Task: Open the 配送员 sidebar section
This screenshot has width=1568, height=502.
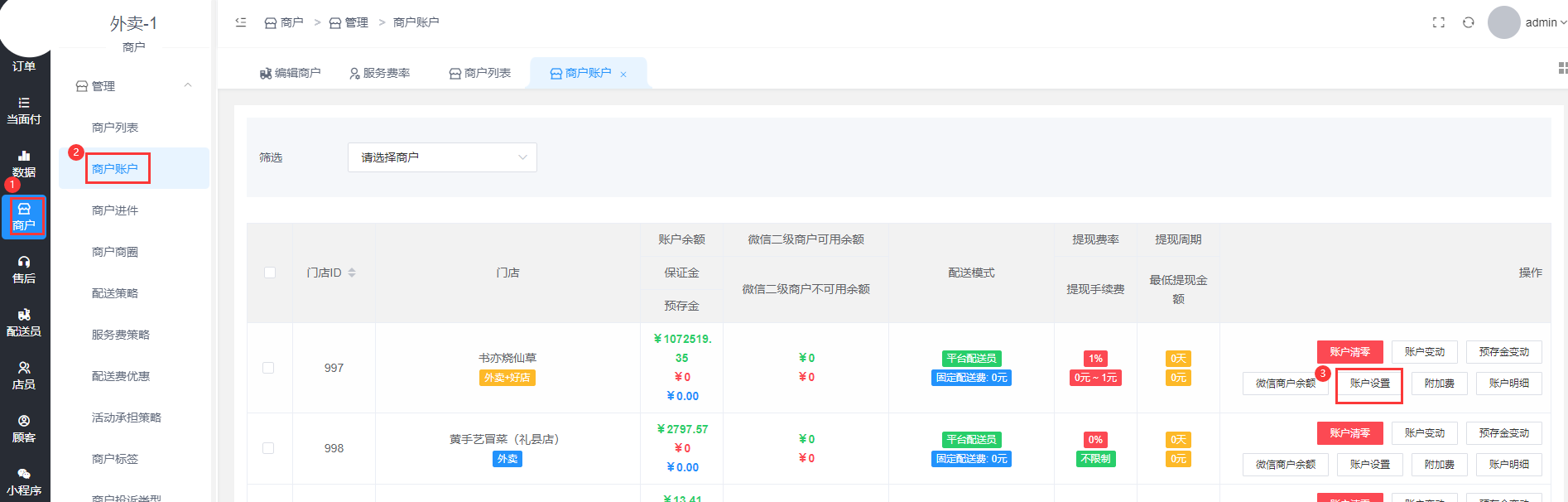Action: pos(24,323)
